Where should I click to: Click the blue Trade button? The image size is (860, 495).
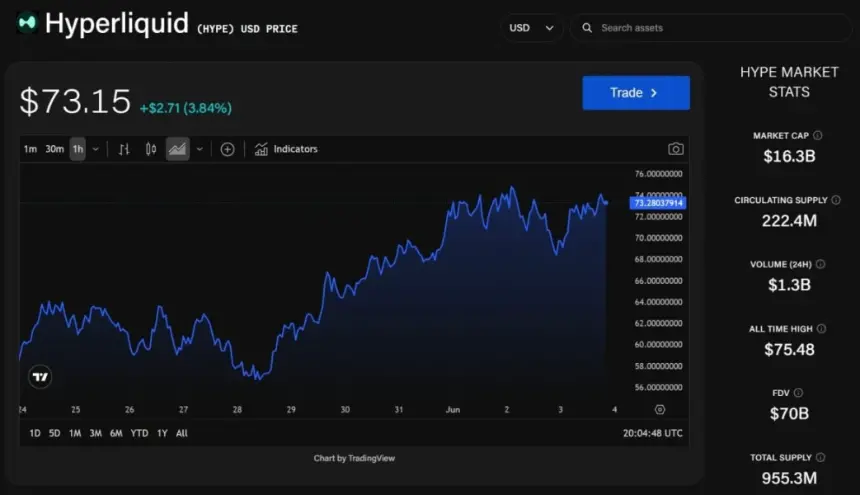click(636, 93)
